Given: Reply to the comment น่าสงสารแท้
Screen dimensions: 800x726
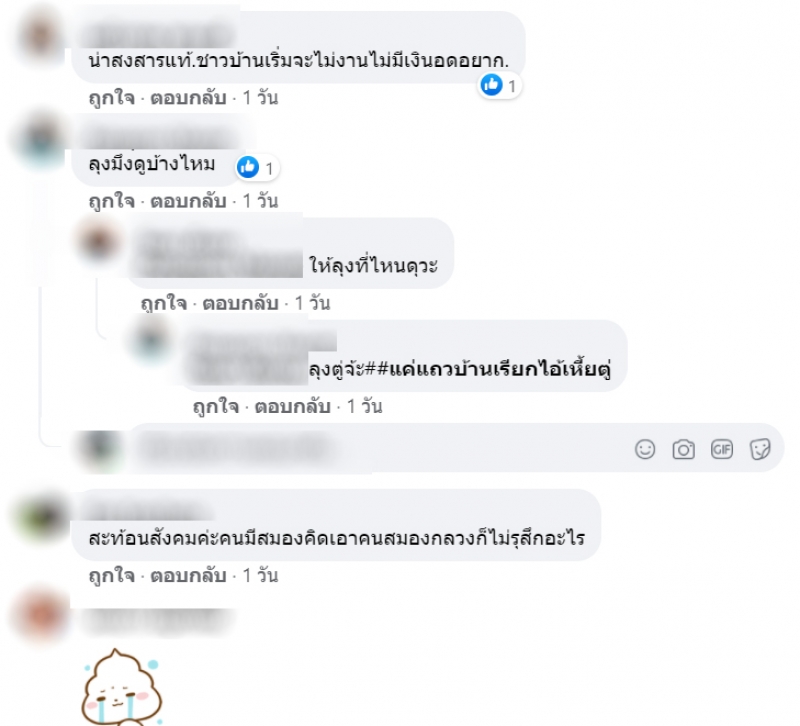Looking at the screenshot, I should coord(188,97).
